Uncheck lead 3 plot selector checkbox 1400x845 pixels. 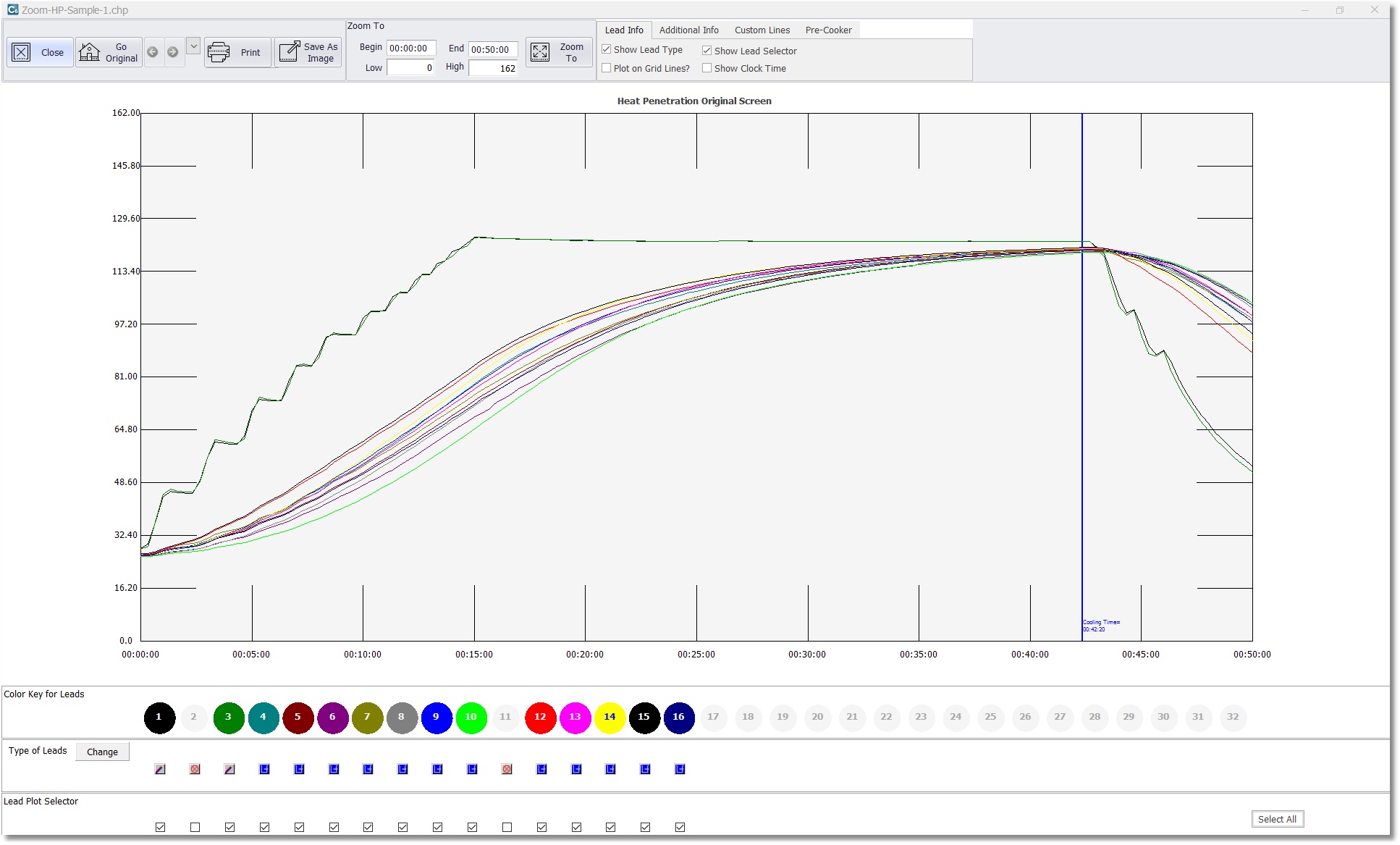click(x=229, y=827)
